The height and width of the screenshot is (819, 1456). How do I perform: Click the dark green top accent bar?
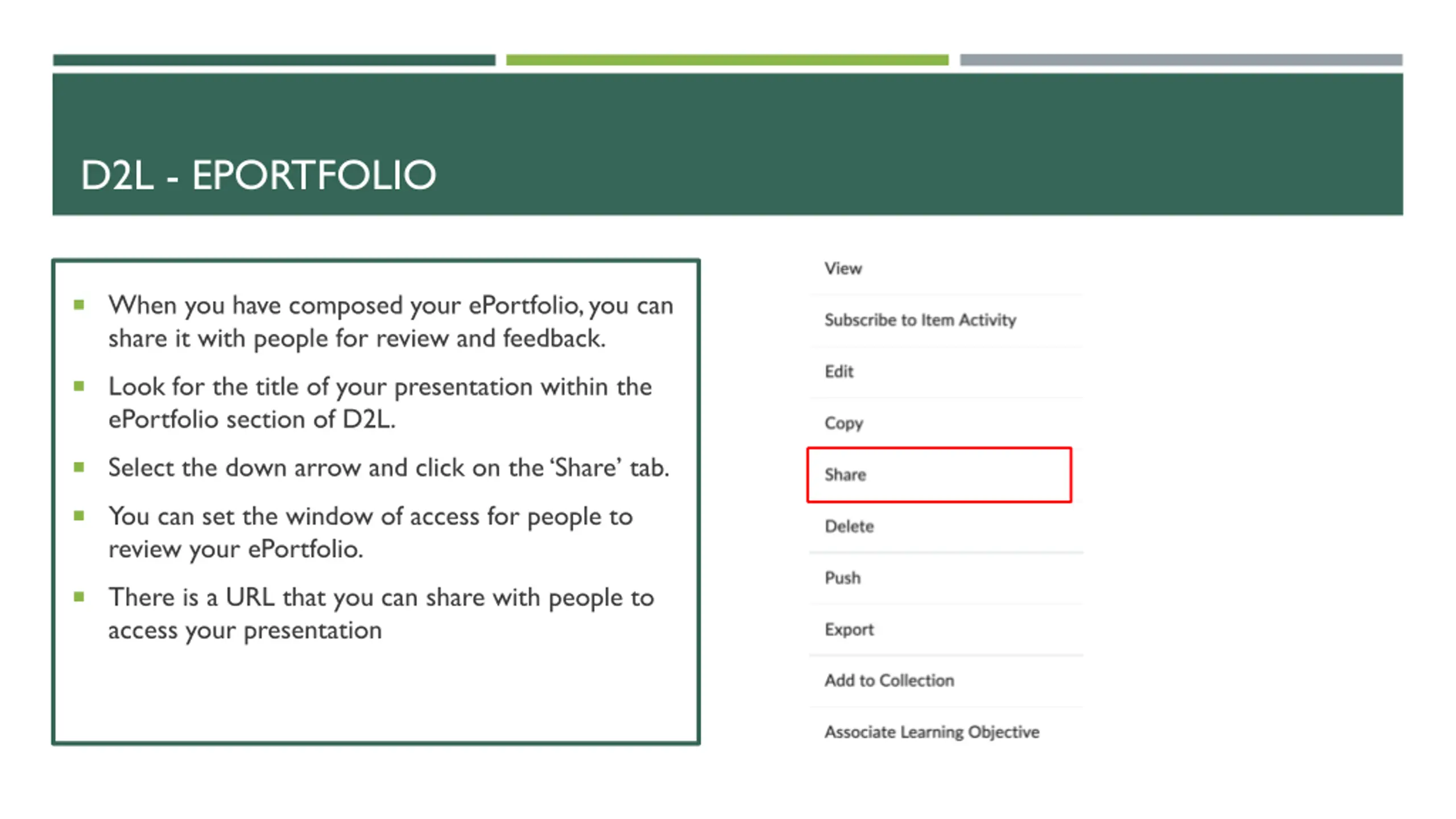pyautogui.click(x=274, y=60)
